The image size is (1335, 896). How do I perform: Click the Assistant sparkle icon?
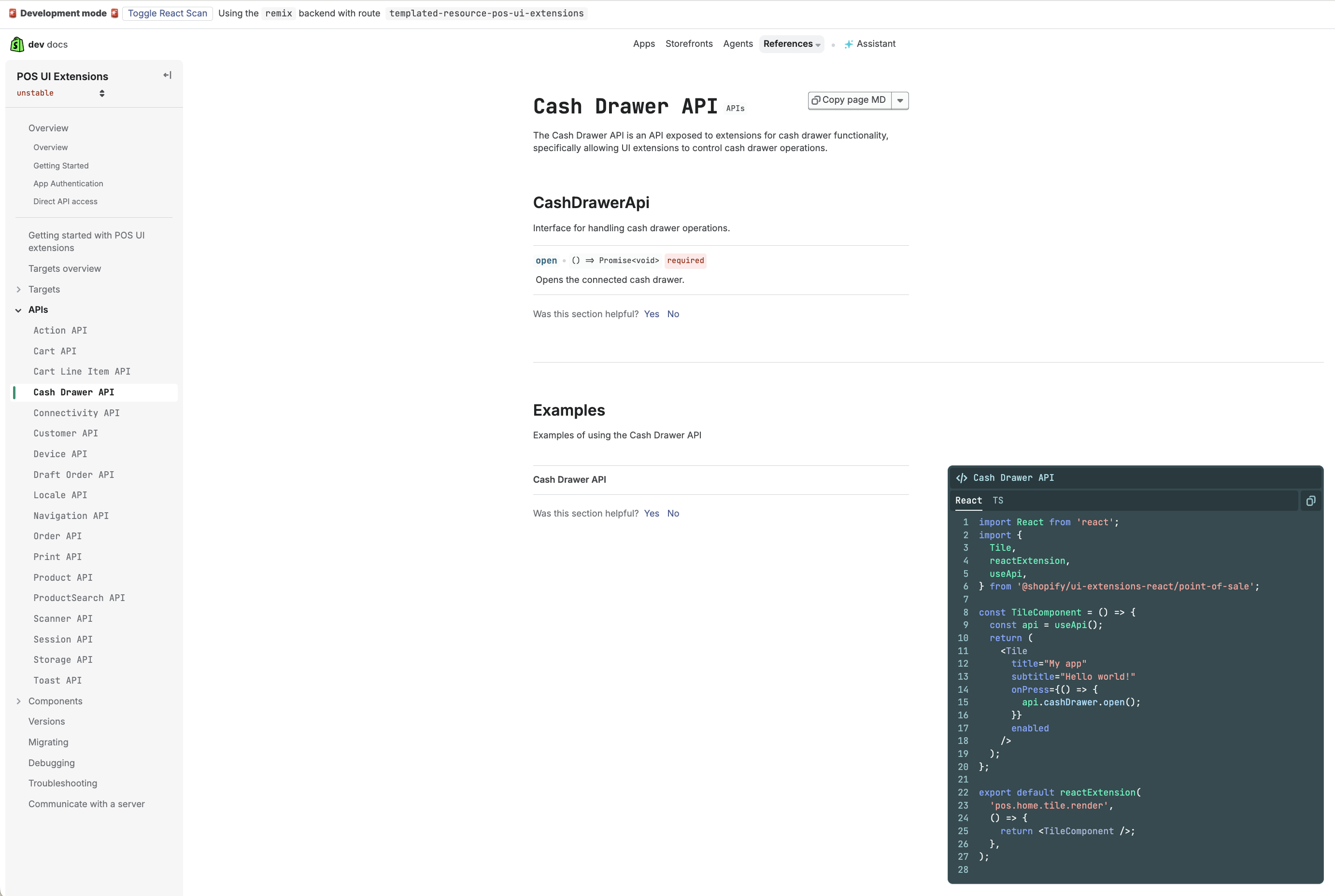point(849,44)
